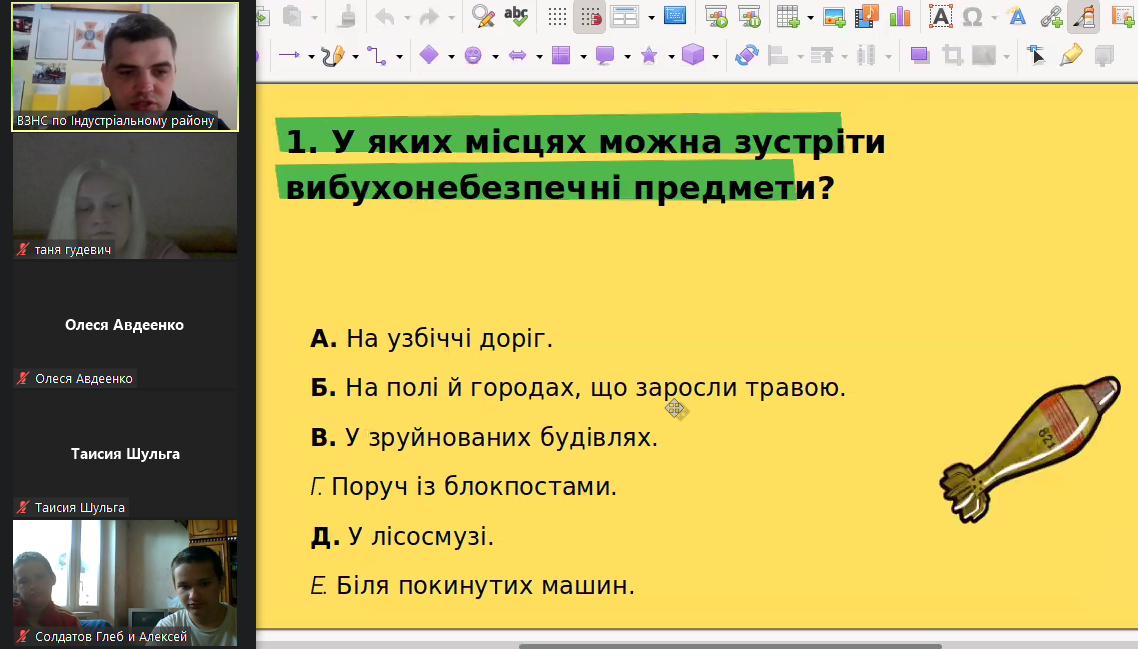Expand the Display Views dropdown arrow
1138x649 pixels.
pos(651,17)
